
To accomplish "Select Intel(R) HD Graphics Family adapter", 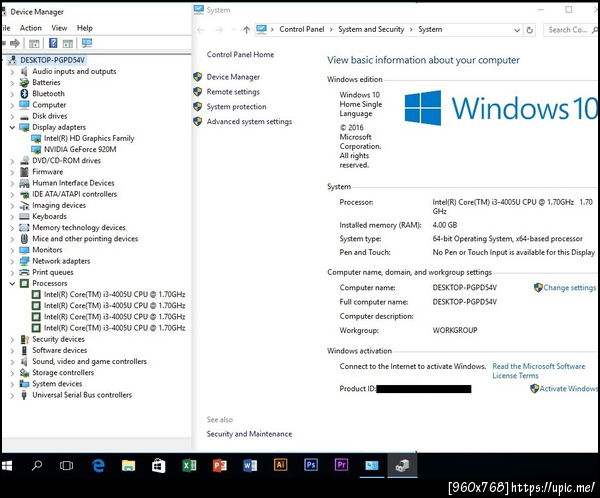I will coord(89,138).
